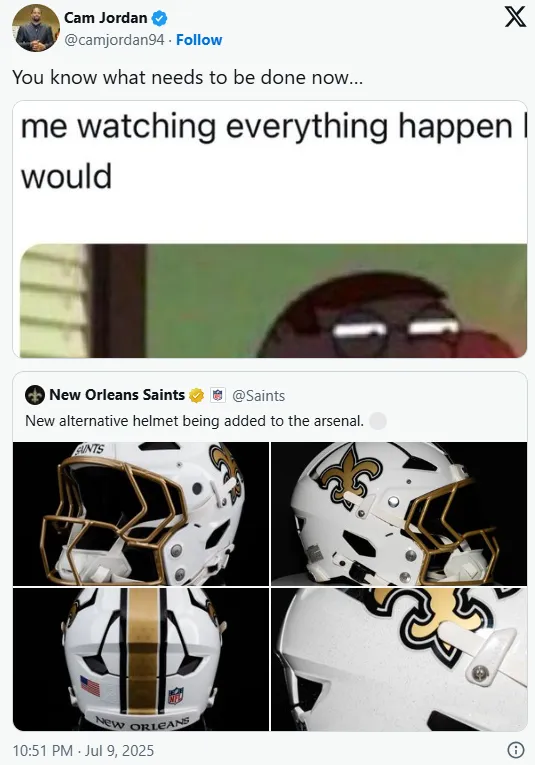Open the tweet timestamp 10:51 PM Jul 9, 2025
Screen dimensions: 535x765
[x=83, y=750]
